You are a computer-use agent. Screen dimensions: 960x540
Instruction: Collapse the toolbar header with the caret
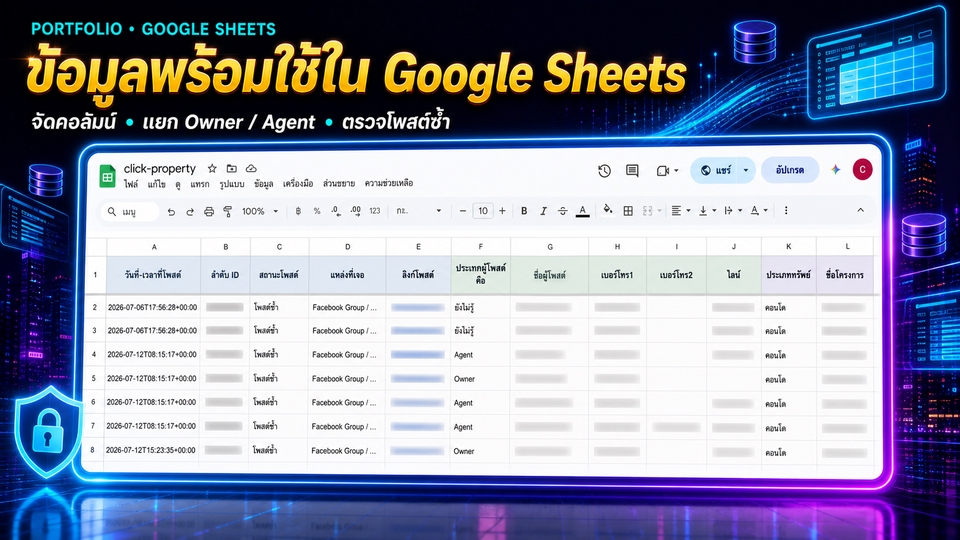pos(860,210)
